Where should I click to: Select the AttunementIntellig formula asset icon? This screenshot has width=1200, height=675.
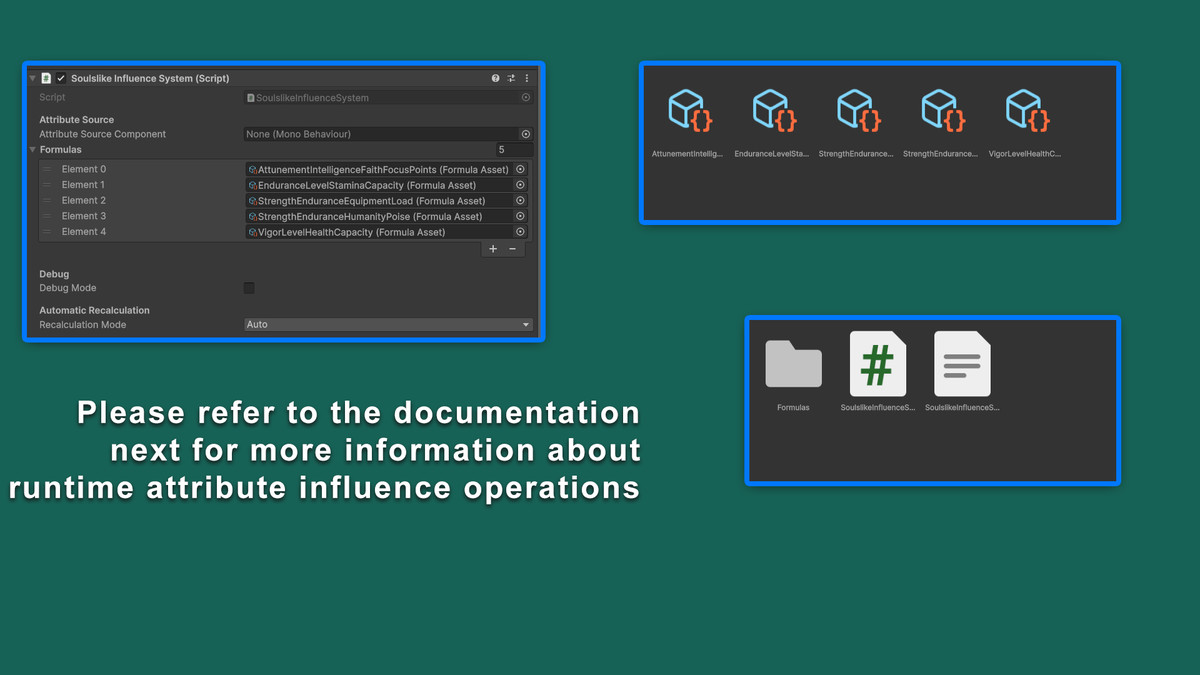(x=688, y=112)
